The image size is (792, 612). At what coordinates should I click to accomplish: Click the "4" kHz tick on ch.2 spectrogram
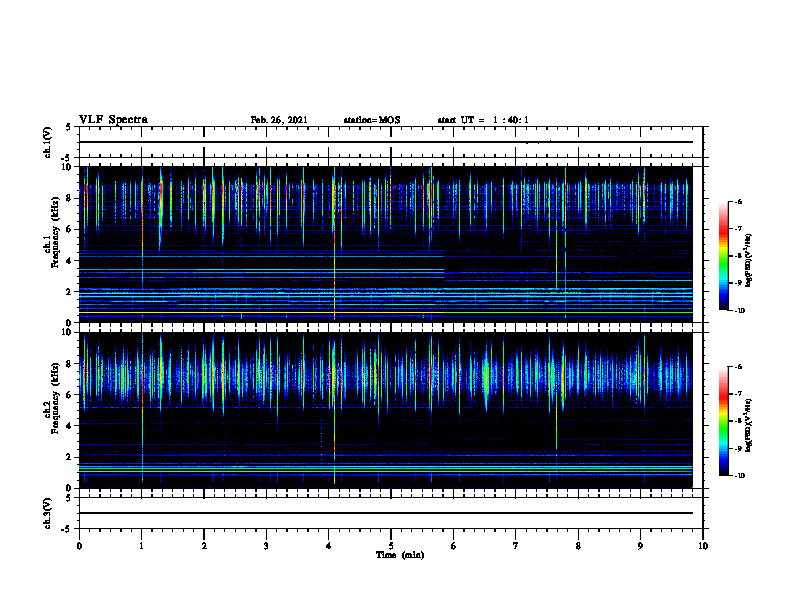(69, 426)
